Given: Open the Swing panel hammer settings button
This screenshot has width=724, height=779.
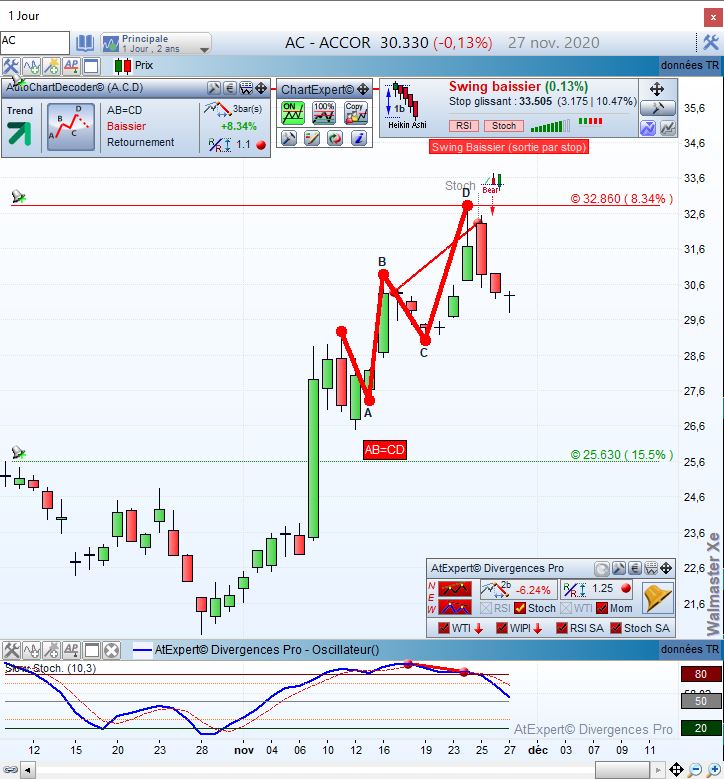Looking at the screenshot, I should point(657,108).
